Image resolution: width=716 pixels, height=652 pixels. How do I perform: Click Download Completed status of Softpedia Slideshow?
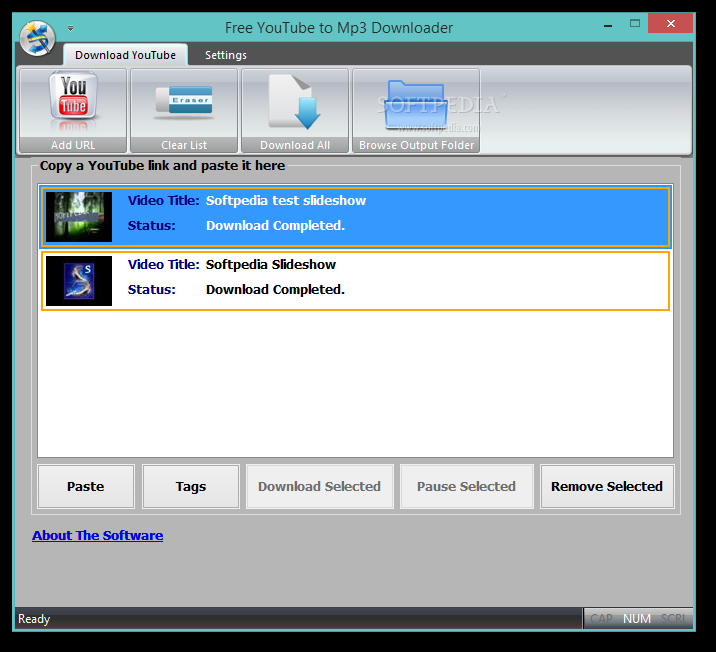[275, 289]
